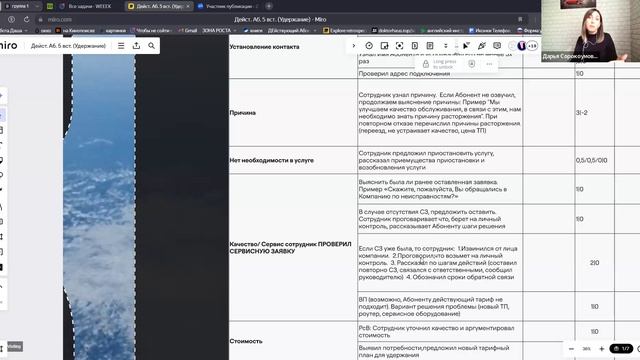Open the comments icon in the top toolbar
The height and width of the screenshot is (360, 640).
(x=497, y=46)
